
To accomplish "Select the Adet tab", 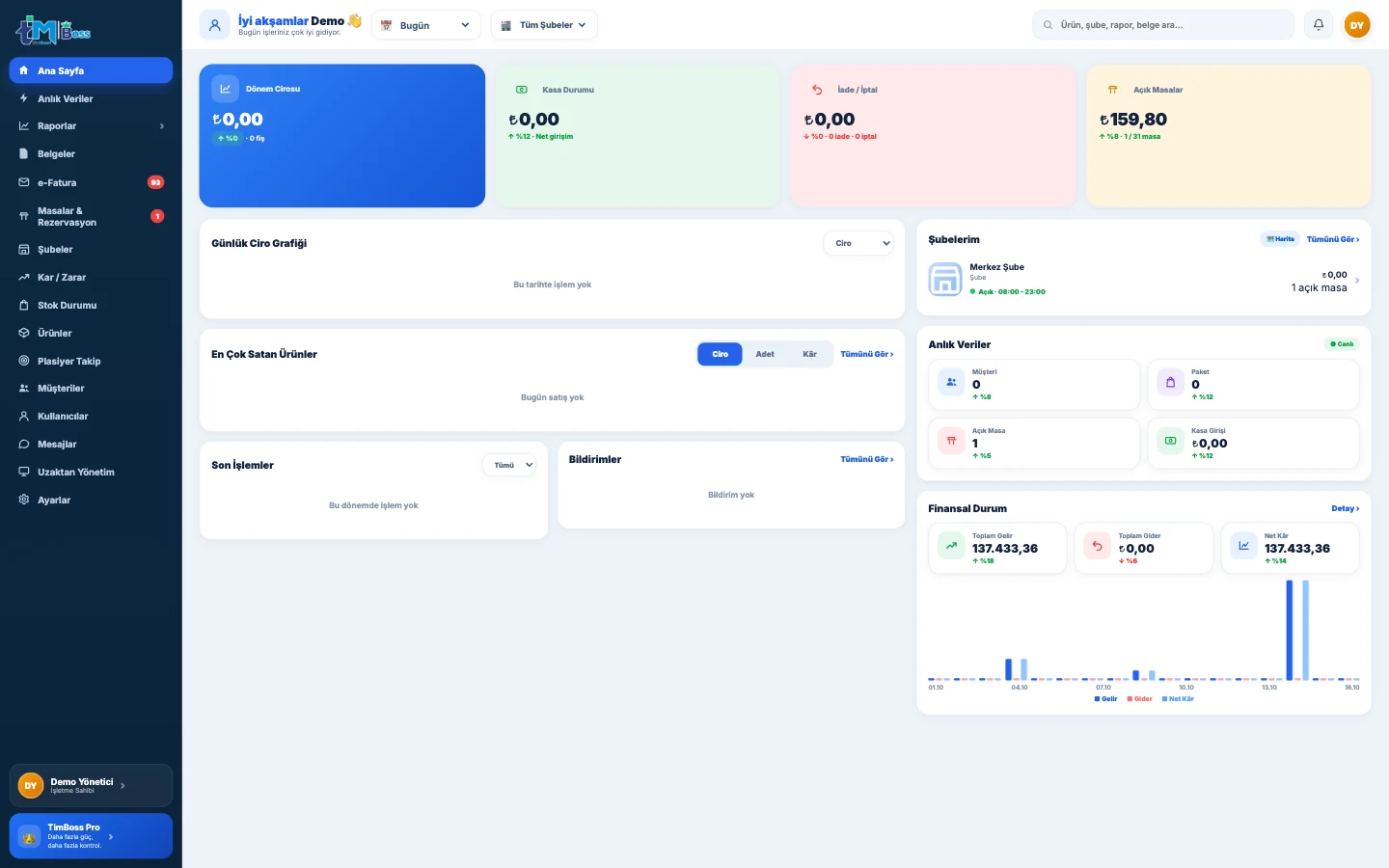I will (x=765, y=354).
